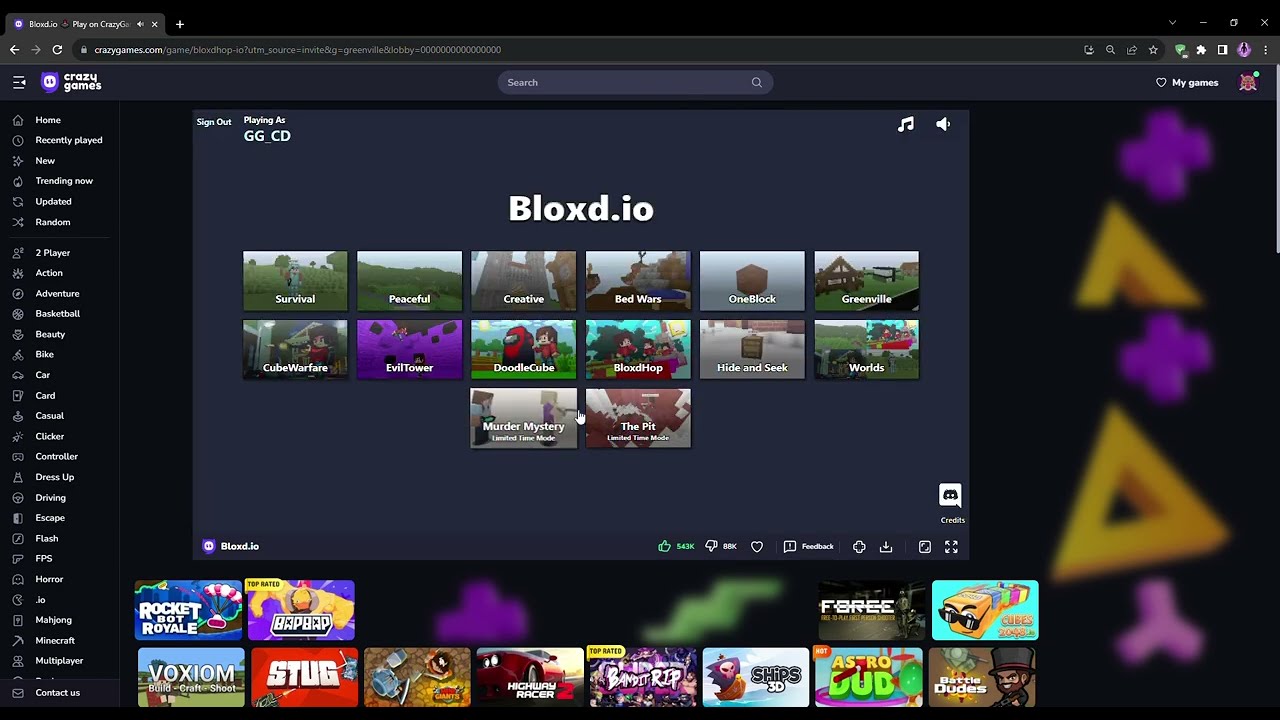Open Trending now in the sidebar

click(x=64, y=181)
